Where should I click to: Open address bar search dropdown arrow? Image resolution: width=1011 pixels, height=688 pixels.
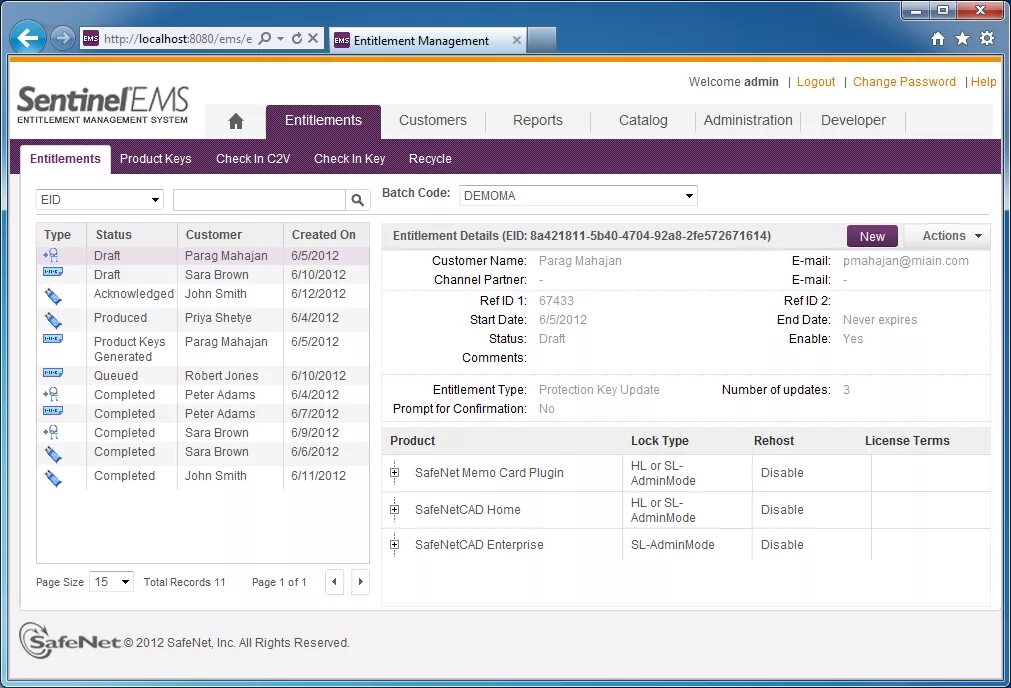click(x=280, y=39)
